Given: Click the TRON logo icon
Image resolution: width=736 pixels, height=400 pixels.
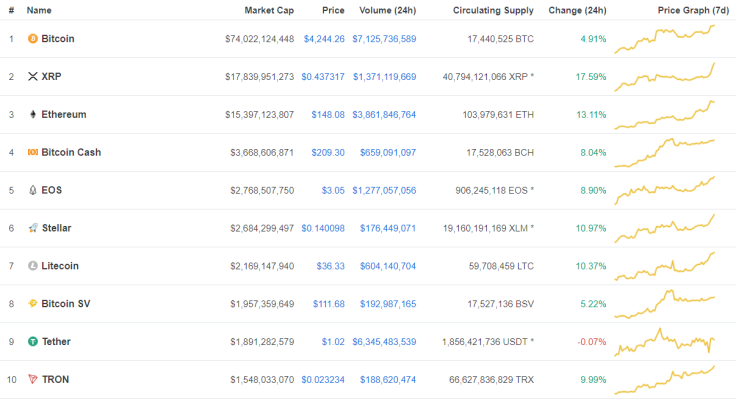Looking at the screenshot, I should point(33,379).
